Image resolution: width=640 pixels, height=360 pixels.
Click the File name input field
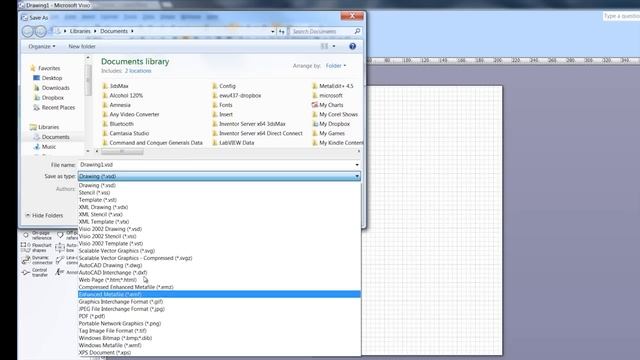[216, 164]
